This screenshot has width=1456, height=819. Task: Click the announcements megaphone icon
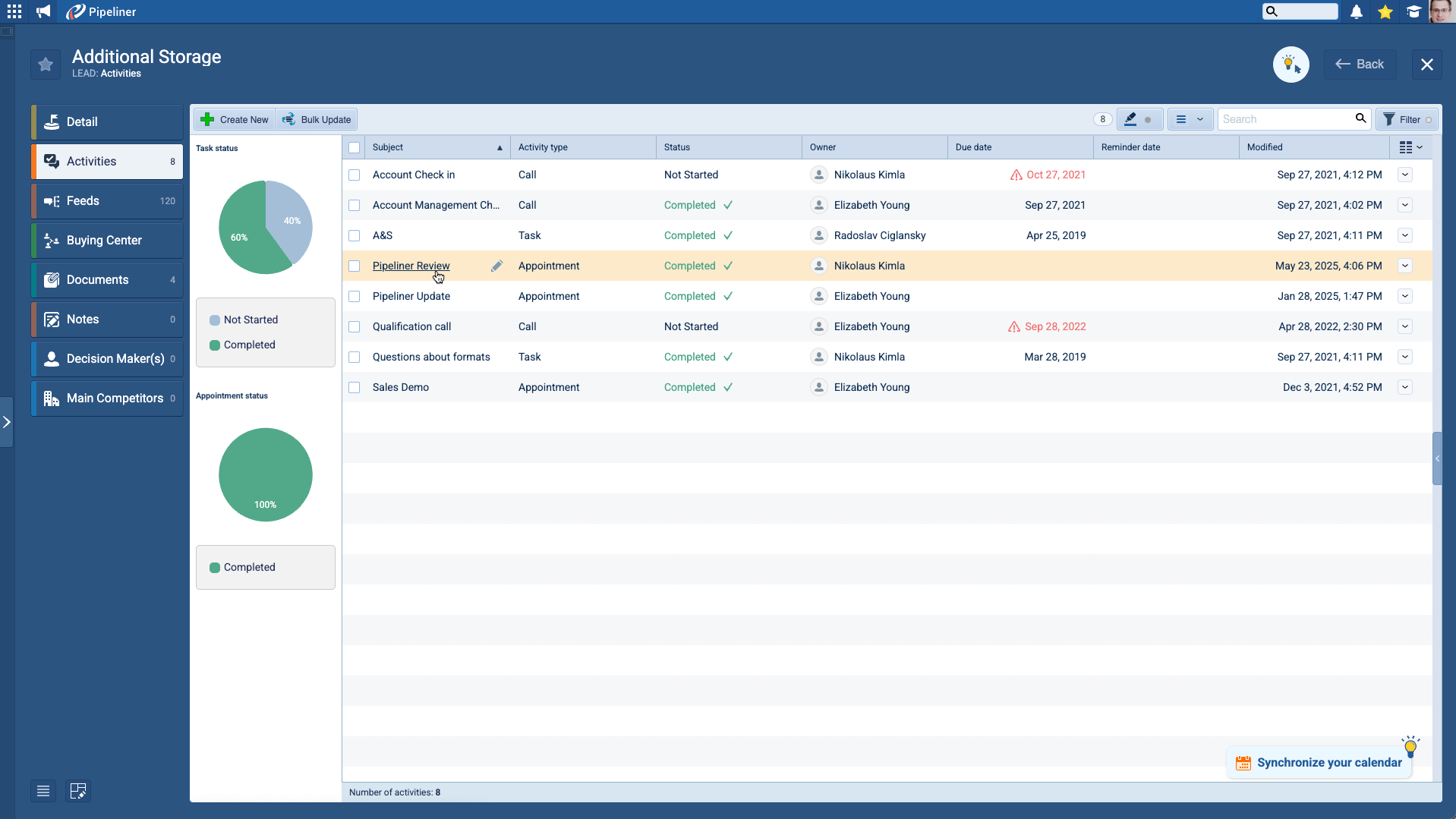[x=43, y=11]
